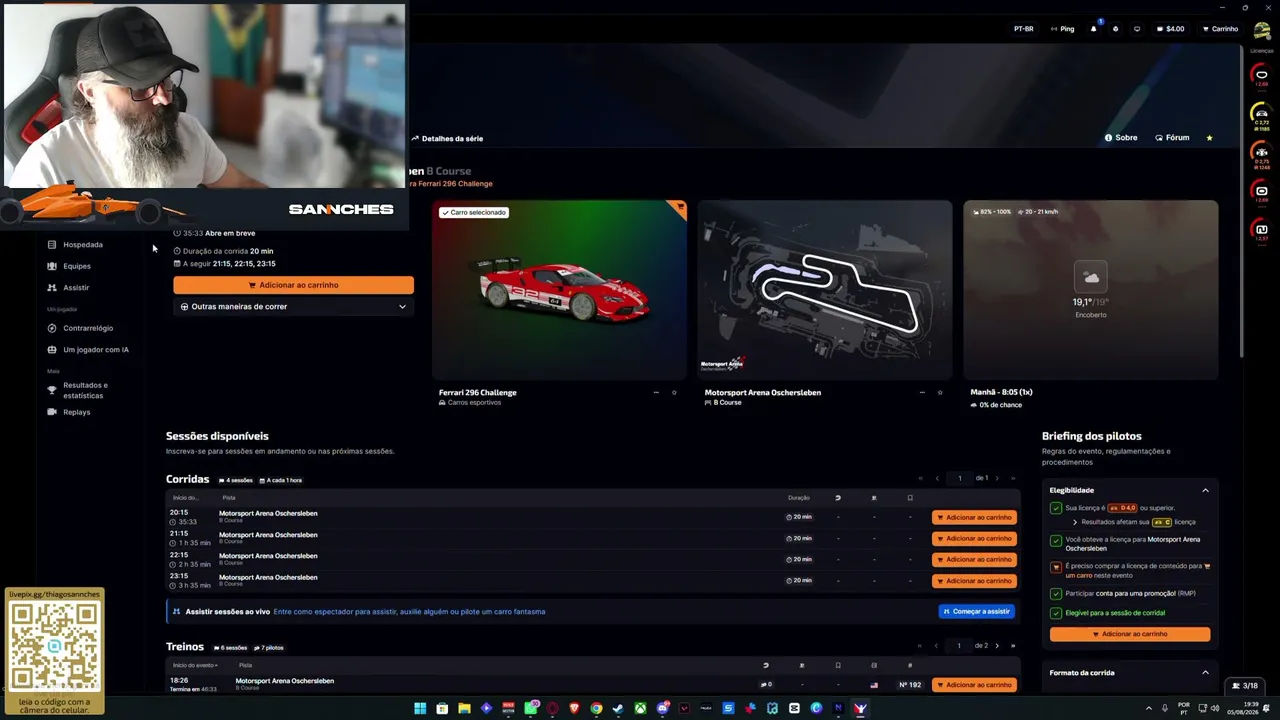
Task: Open the Carrinho cart
Action: tap(1219, 29)
